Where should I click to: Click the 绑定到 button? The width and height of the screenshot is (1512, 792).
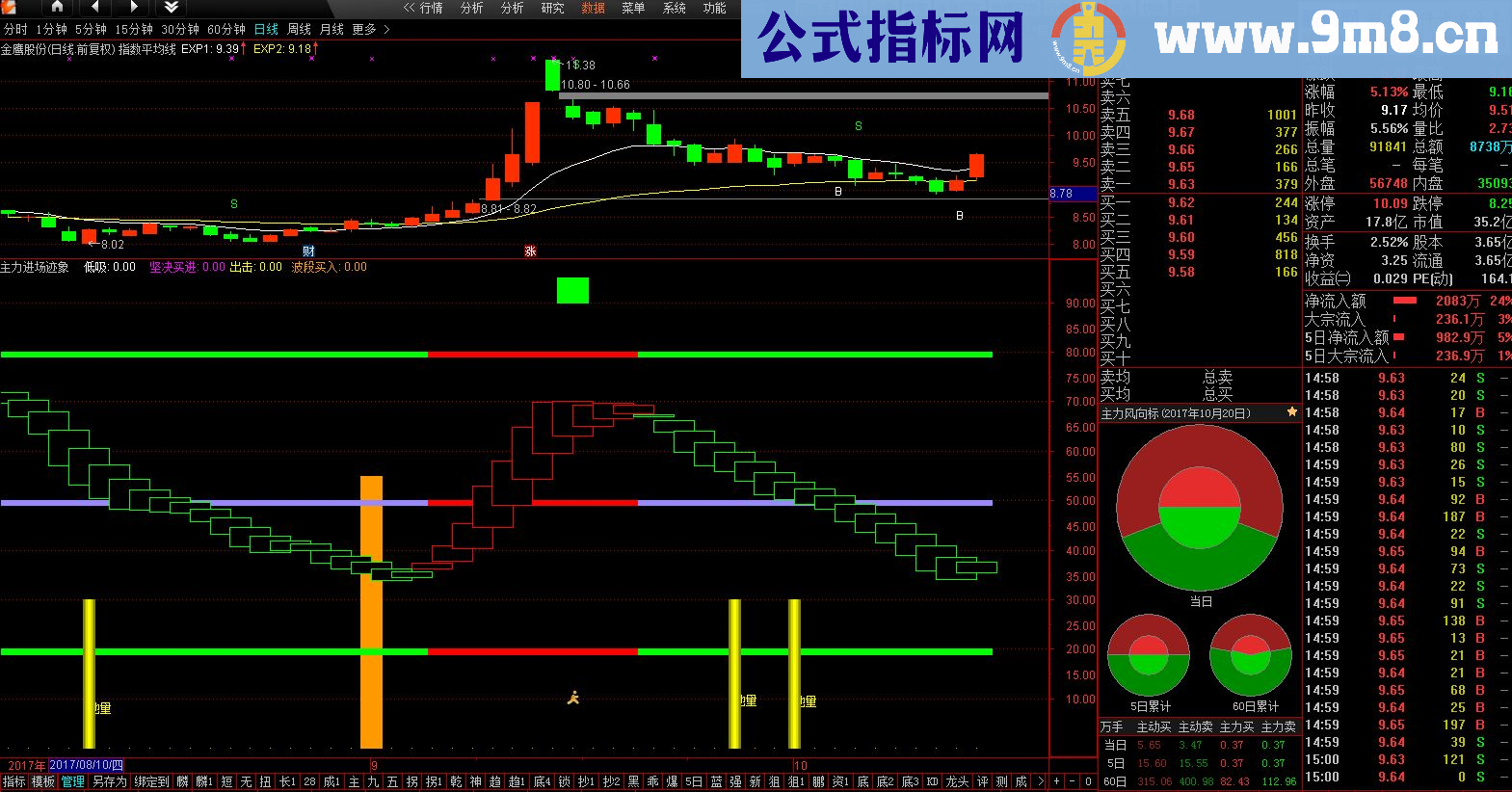click(x=151, y=781)
